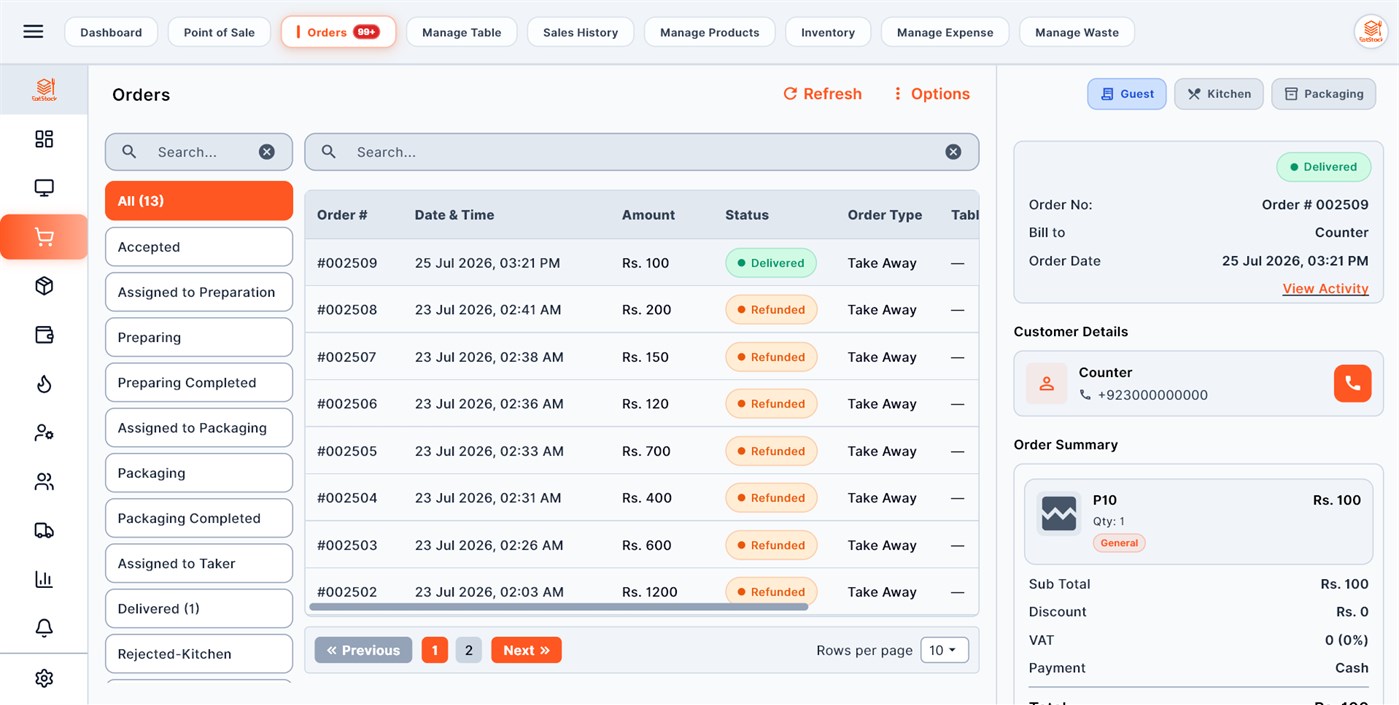This screenshot has width=1399, height=705.
Task: Select order #002505 row
Action: [x=642, y=451]
